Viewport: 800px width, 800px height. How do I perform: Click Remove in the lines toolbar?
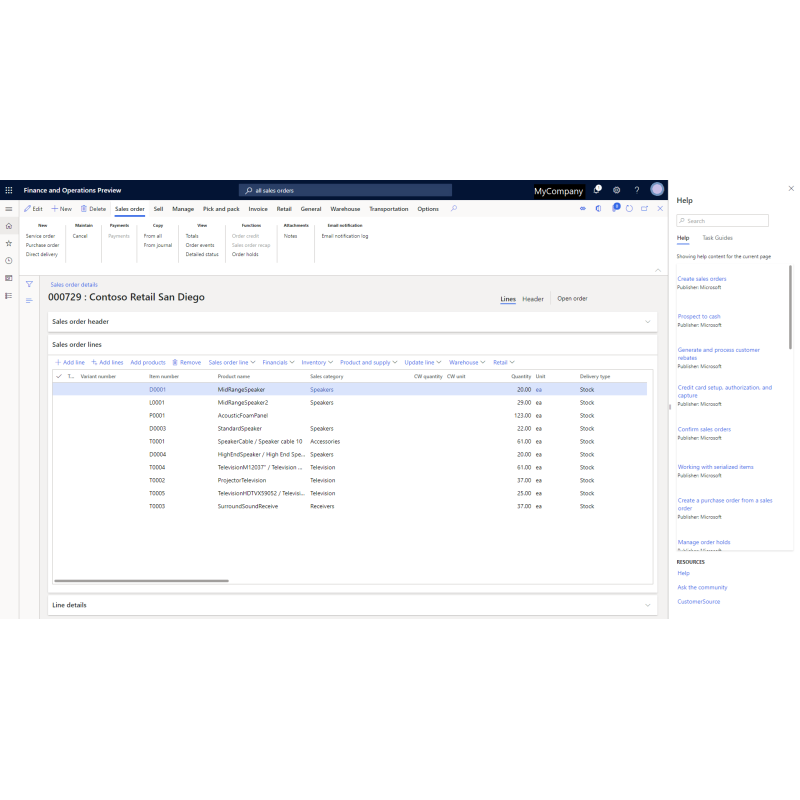pos(186,362)
